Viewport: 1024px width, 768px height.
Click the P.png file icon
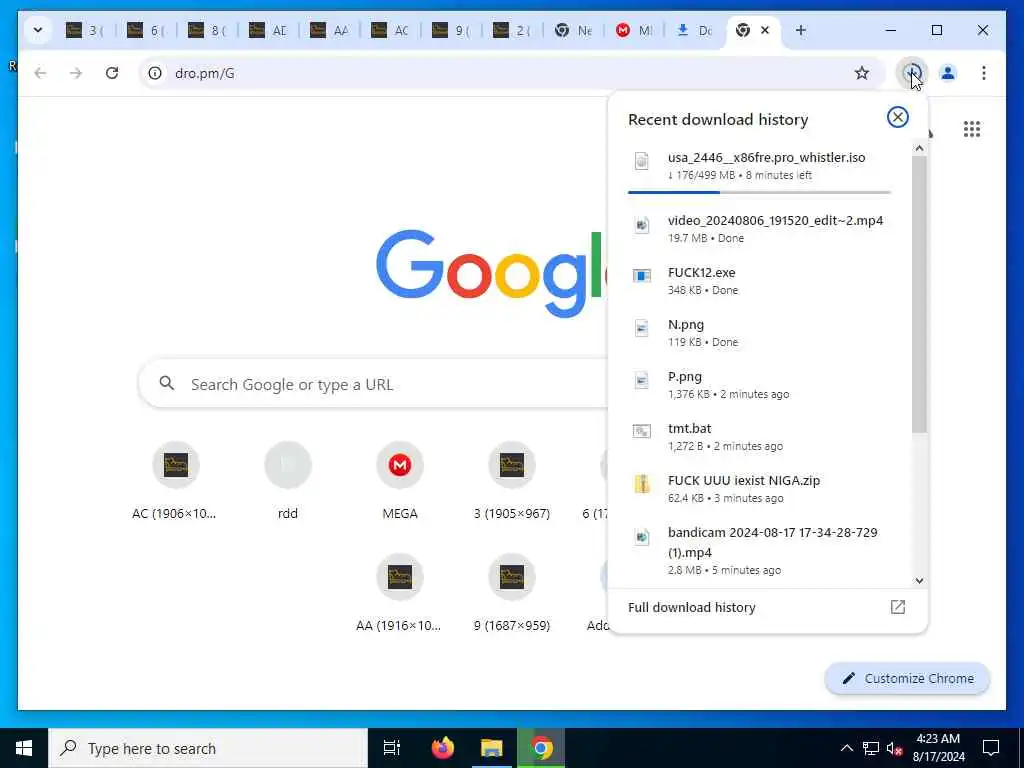tap(642, 380)
